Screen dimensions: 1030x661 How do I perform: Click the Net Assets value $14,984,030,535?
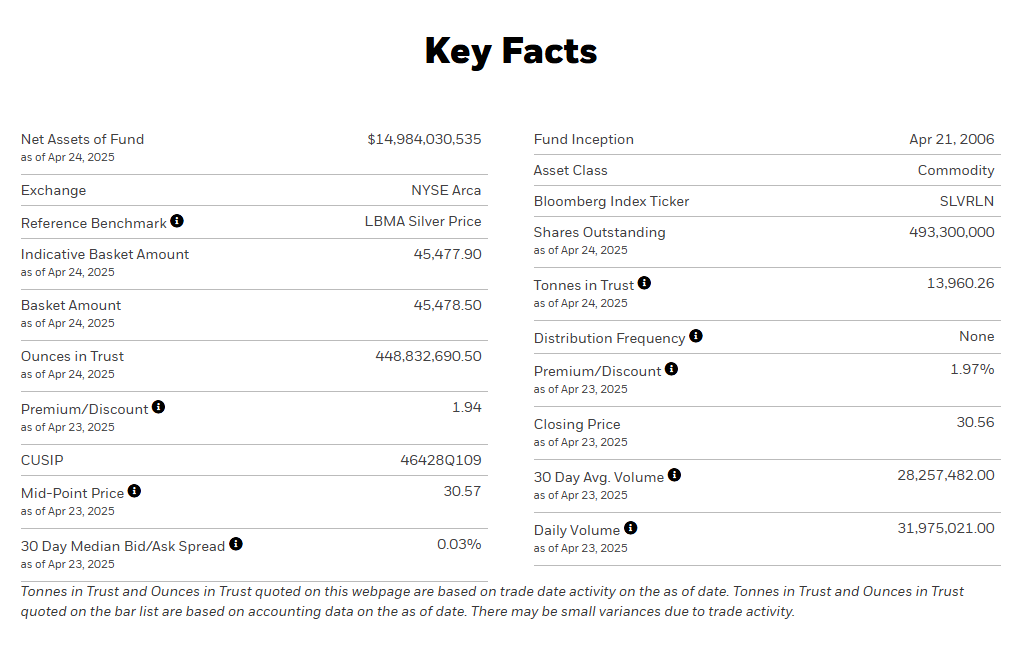tap(424, 140)
